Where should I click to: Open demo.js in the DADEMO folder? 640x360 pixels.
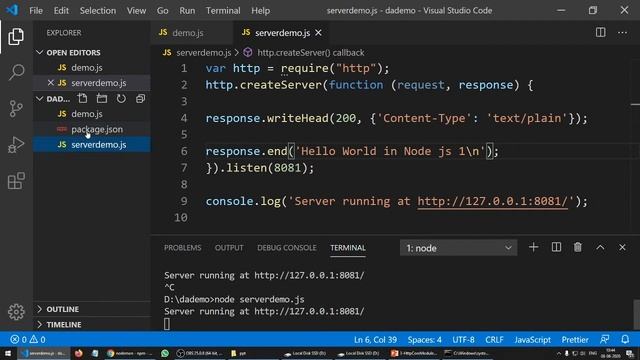(92, 114)
